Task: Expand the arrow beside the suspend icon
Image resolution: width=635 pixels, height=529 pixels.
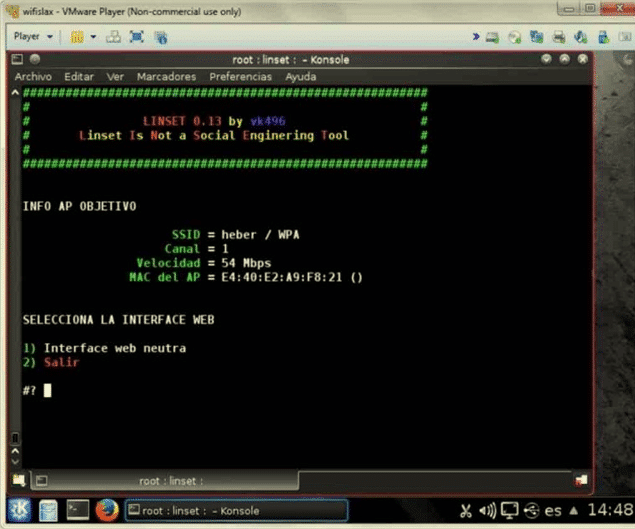Action: click(x=93, y=37)
